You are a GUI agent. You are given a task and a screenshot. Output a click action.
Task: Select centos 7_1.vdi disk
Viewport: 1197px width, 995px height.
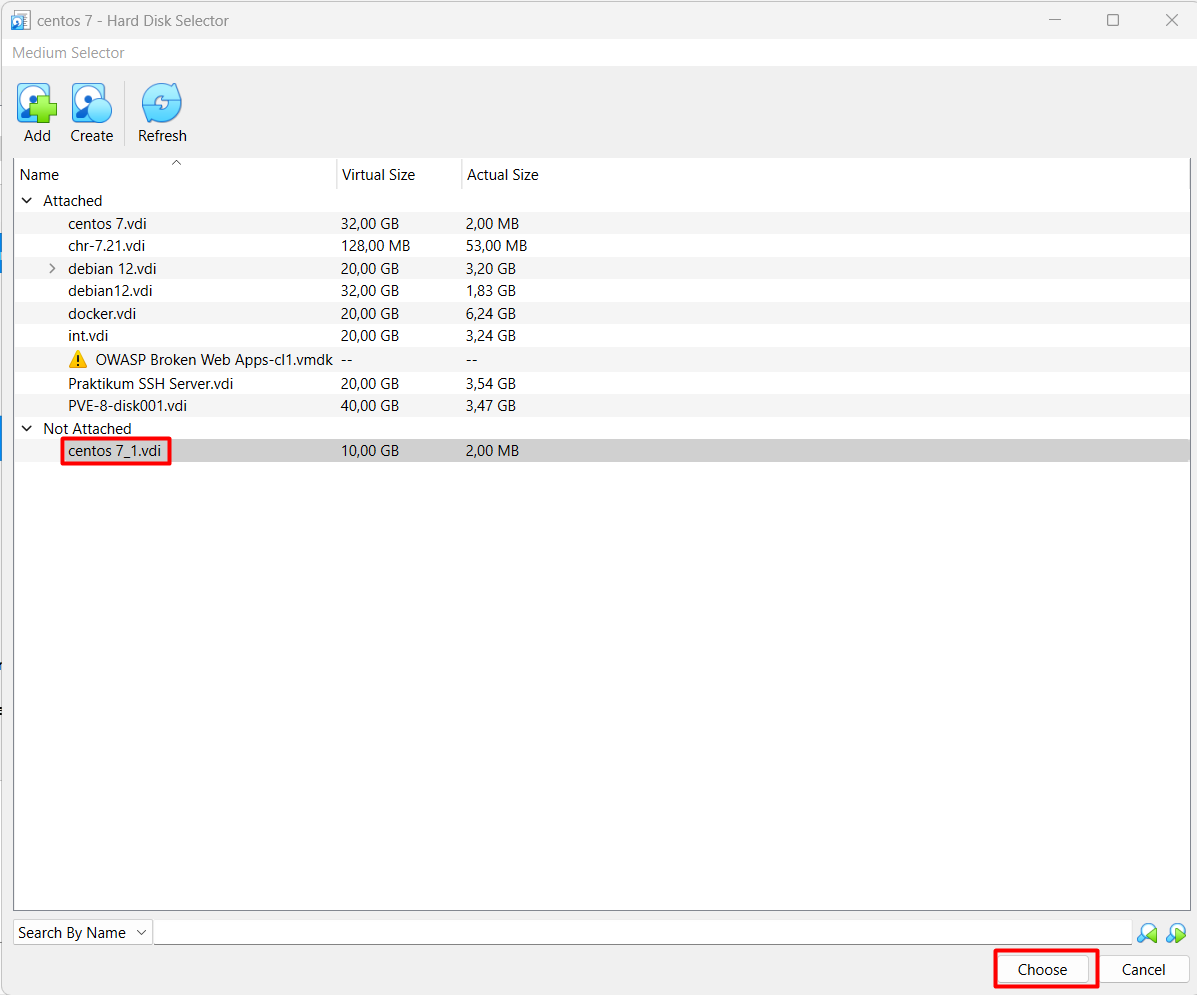[x=114, y=451]
